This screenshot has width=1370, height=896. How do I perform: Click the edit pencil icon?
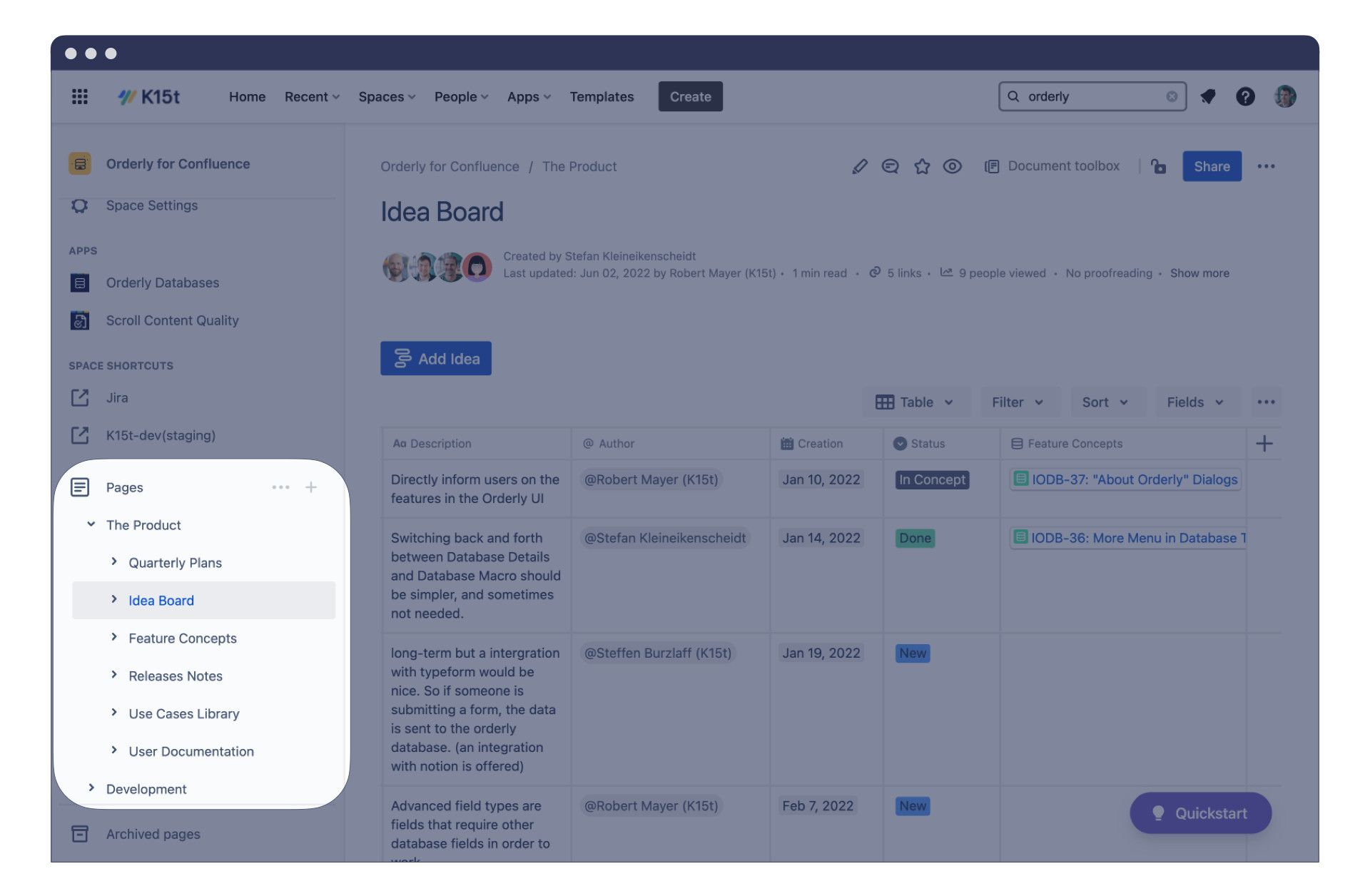point(859,166)
